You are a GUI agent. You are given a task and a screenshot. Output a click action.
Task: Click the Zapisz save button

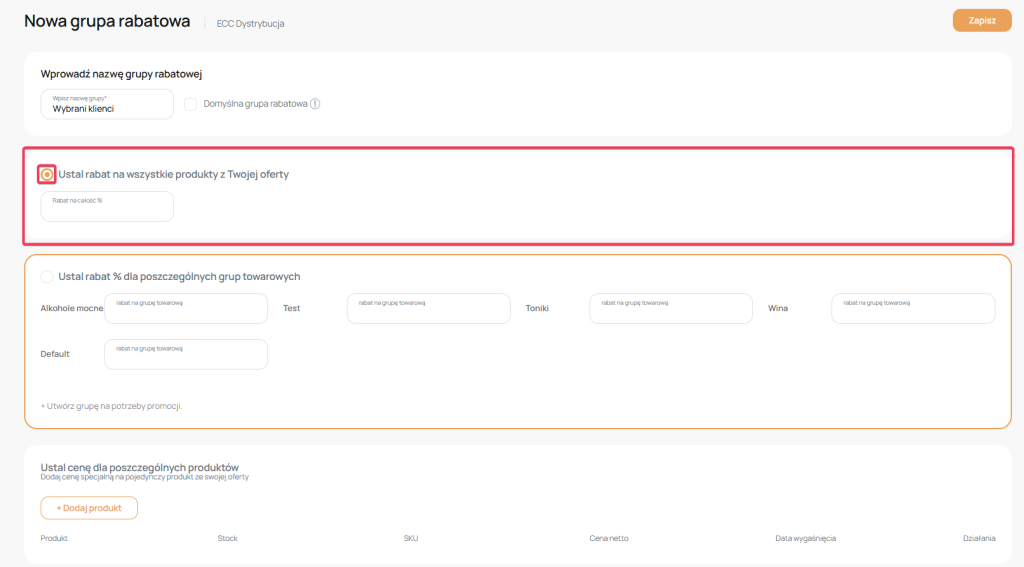point(981,20)
